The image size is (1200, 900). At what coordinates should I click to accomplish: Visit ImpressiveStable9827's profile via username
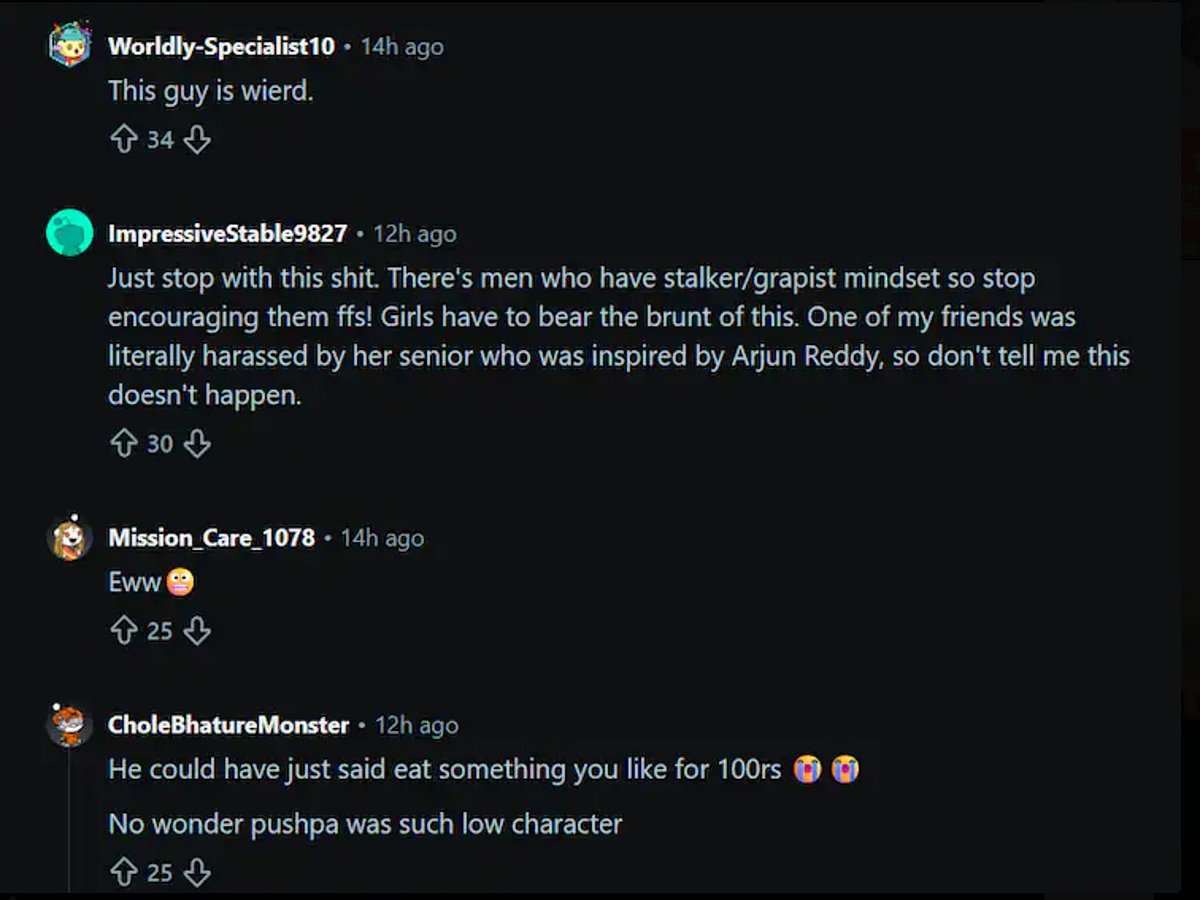pos(228,234)
